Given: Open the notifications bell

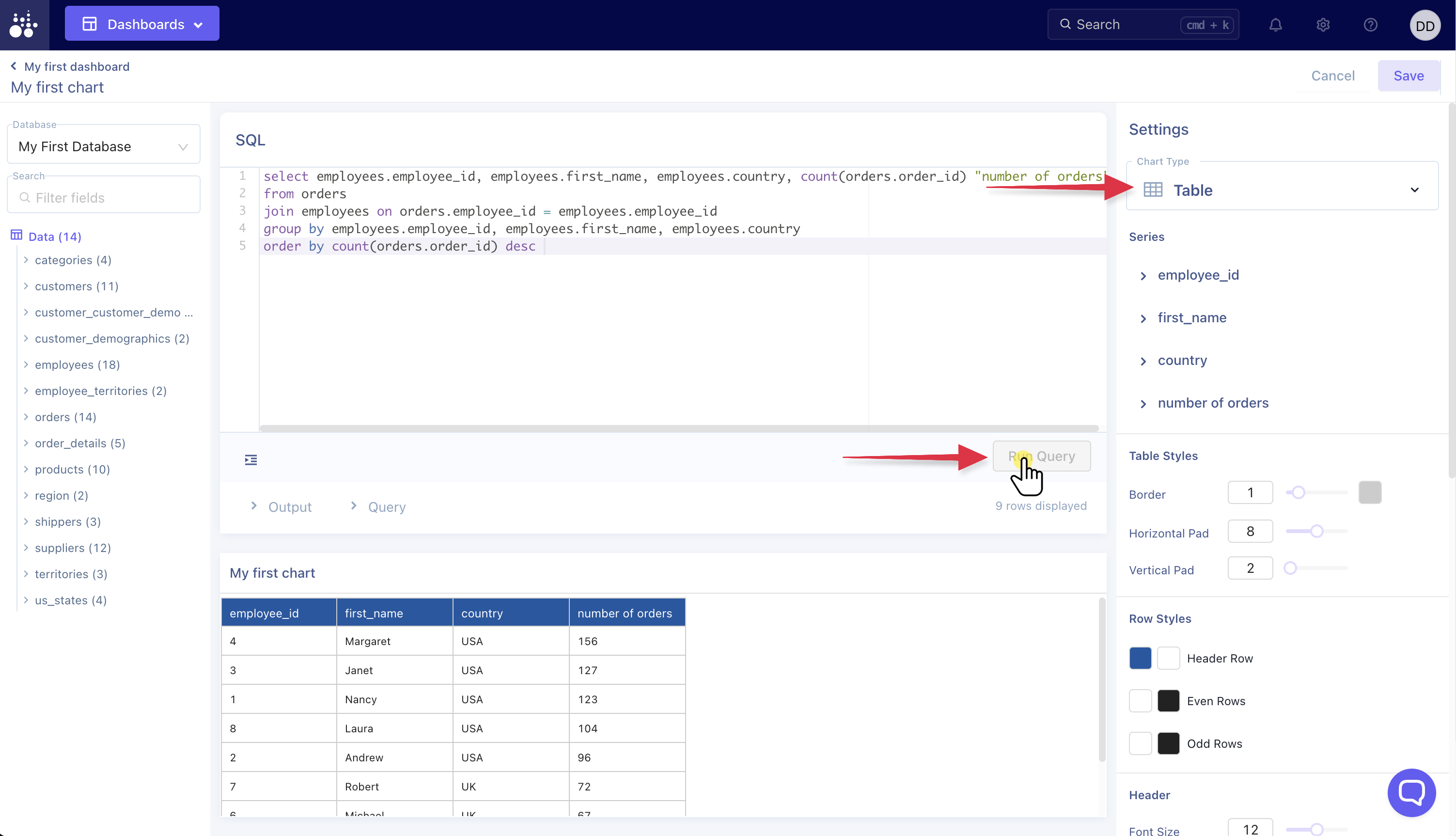Looking at the screenshot, I should click(1275, 25).
